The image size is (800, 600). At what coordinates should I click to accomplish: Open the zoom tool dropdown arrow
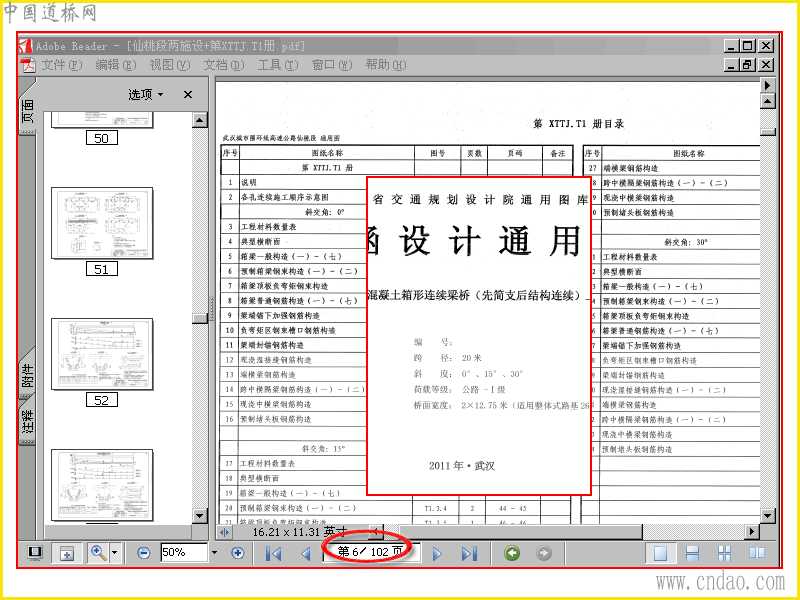point(115,553)
